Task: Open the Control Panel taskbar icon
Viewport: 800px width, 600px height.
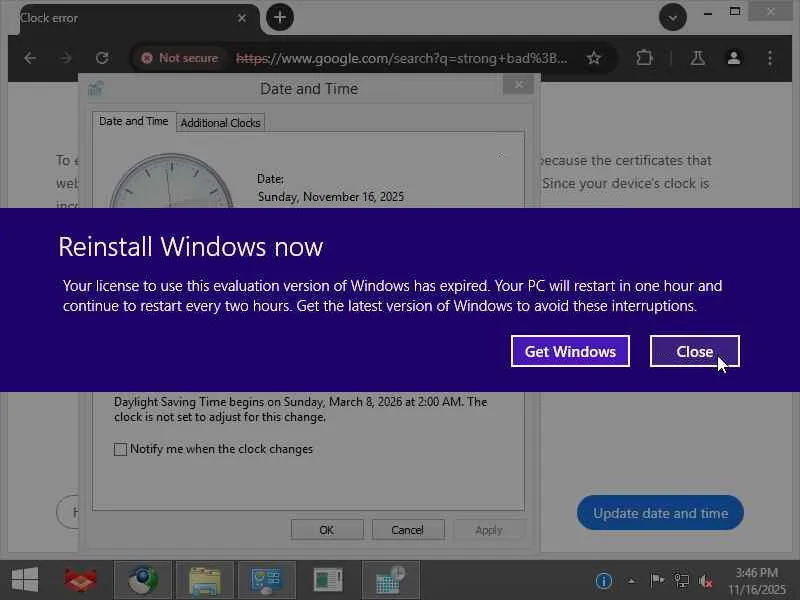Action: tap(266, 580)
